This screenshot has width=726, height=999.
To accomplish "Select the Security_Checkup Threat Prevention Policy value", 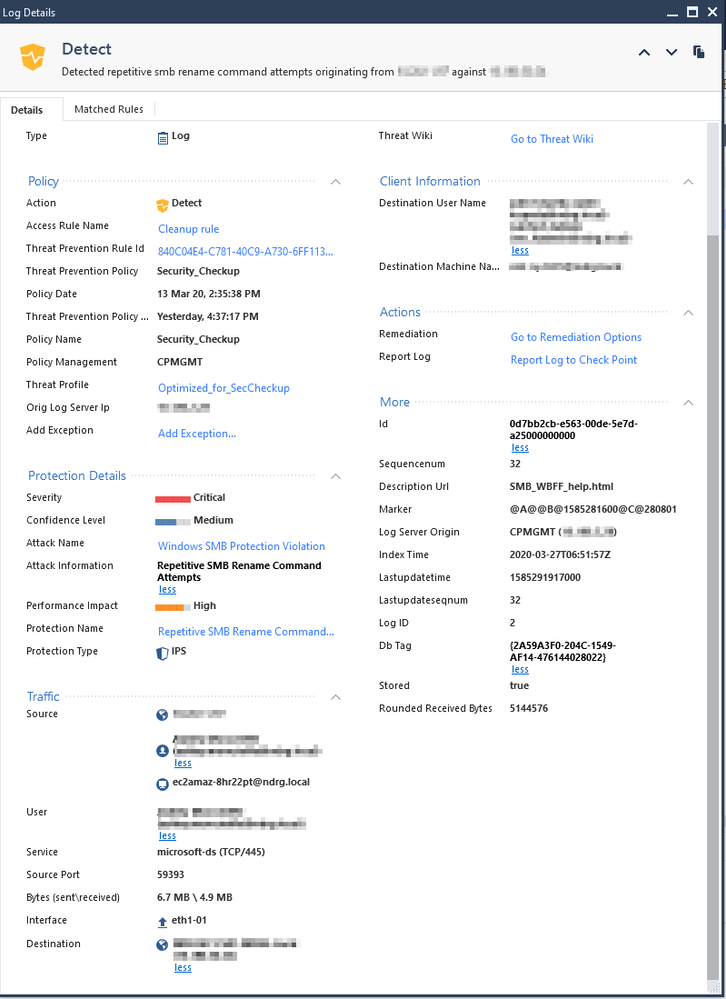I will (x=198, y=271).
